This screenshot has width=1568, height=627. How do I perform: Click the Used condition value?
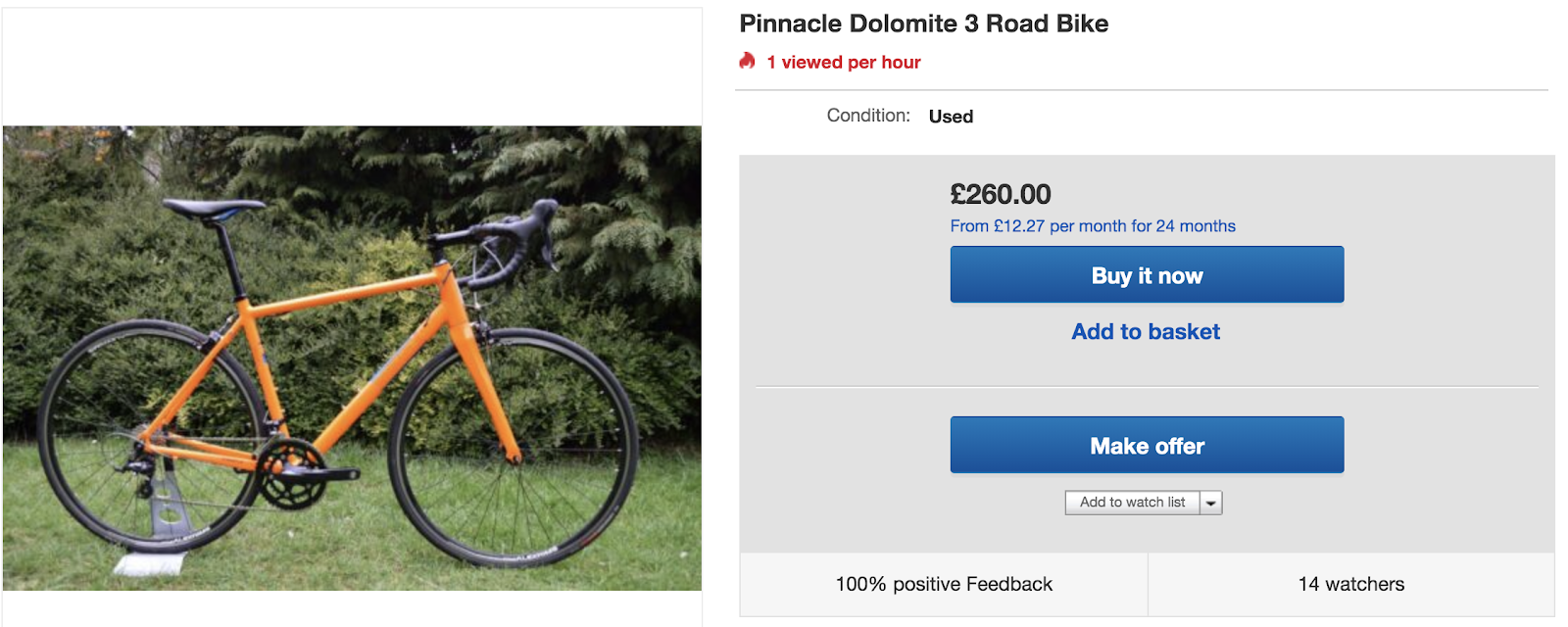click(951, 117)
